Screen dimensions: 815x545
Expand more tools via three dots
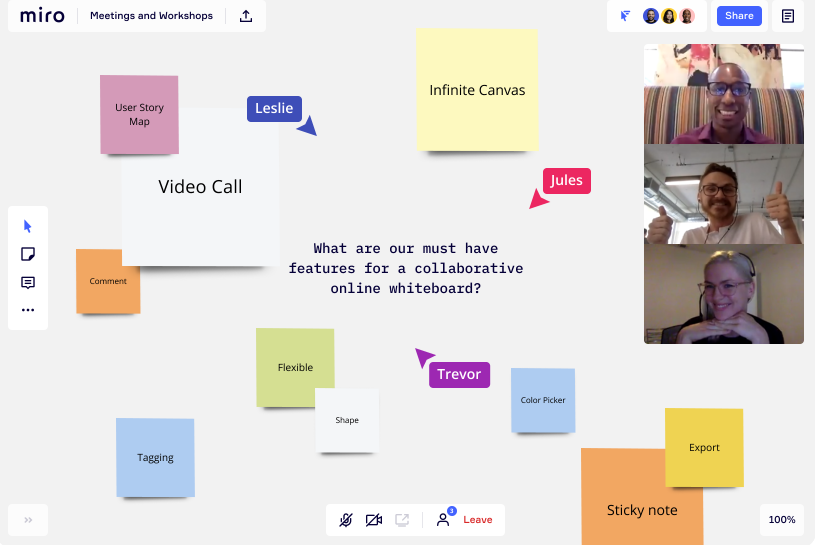[x=28, y=310]
